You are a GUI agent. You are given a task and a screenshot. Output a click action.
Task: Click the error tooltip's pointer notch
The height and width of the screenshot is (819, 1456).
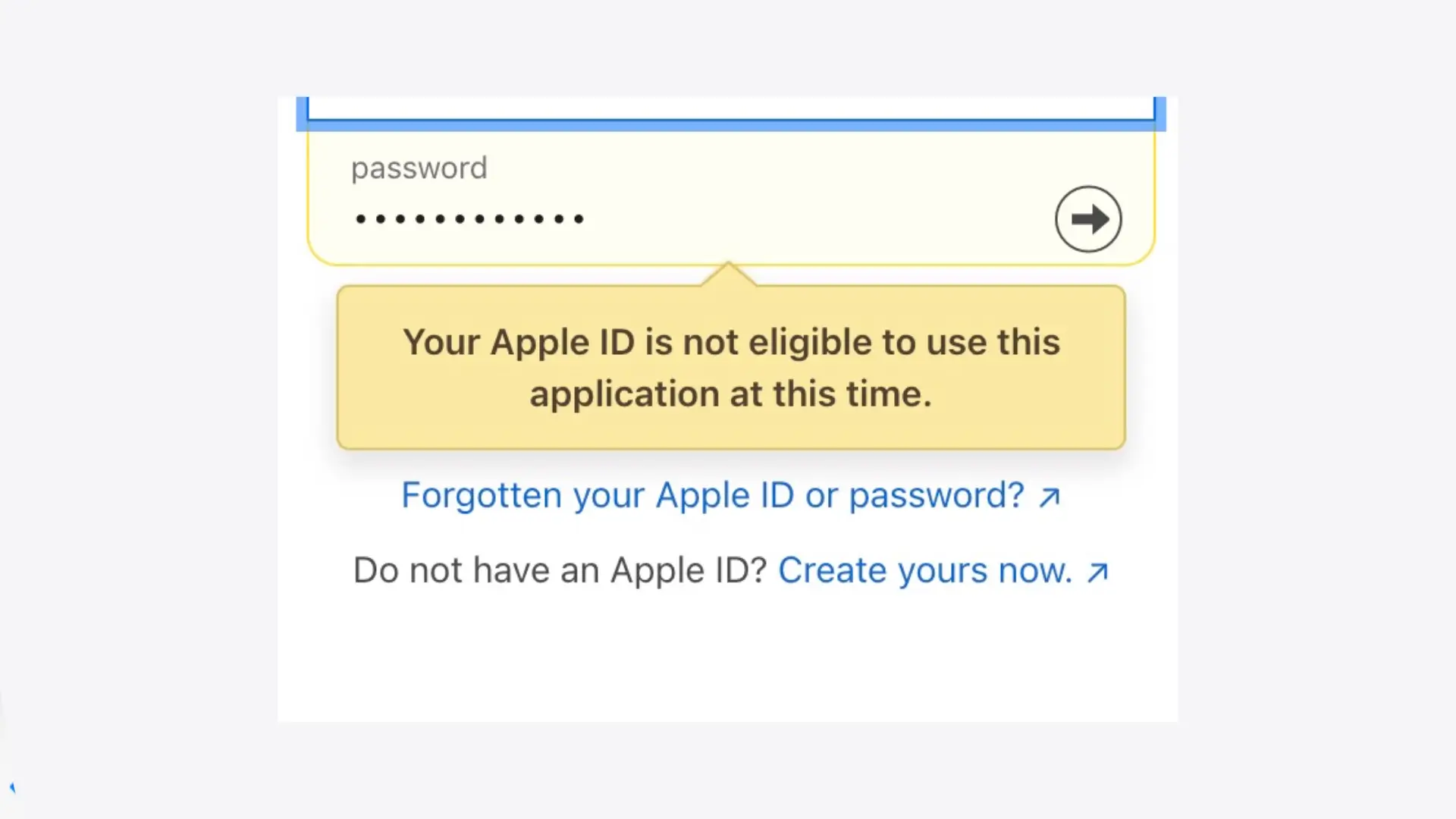pos(729,274)
